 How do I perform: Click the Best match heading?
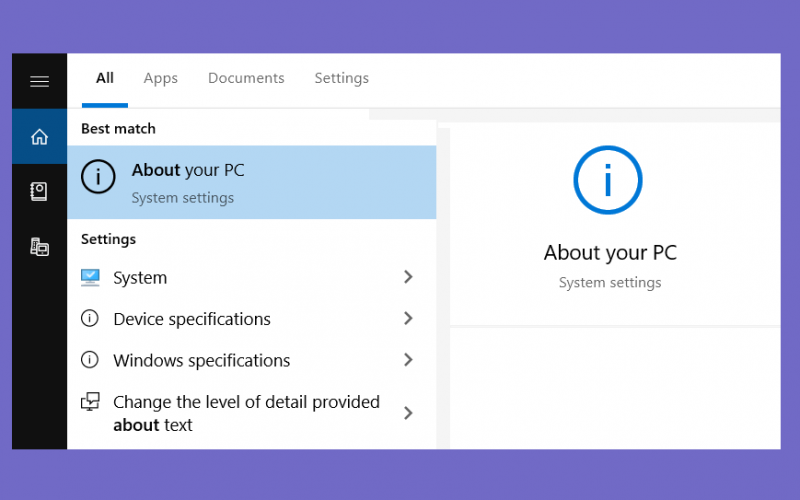(118, 129)
